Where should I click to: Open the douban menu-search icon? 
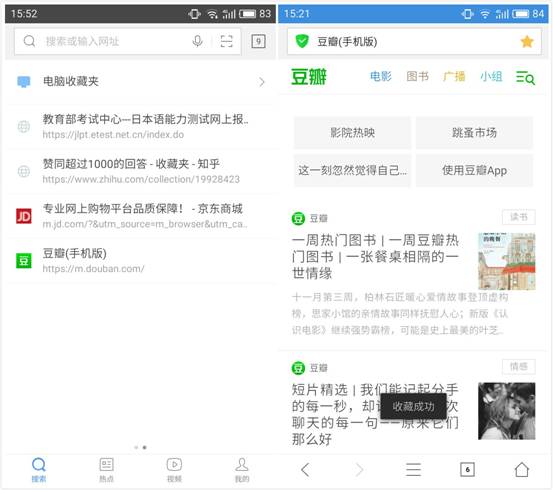click(525, 78)
